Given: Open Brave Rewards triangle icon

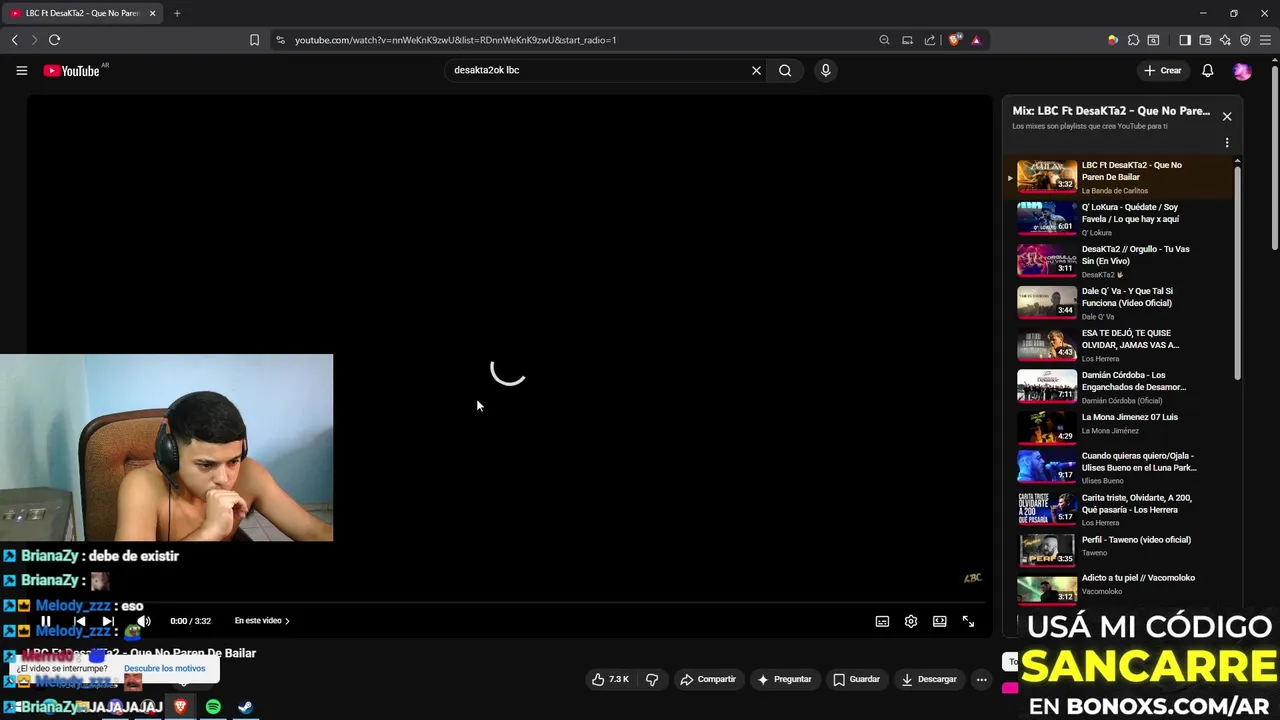Looking at the screenshot, I should (x=976, y=40).
